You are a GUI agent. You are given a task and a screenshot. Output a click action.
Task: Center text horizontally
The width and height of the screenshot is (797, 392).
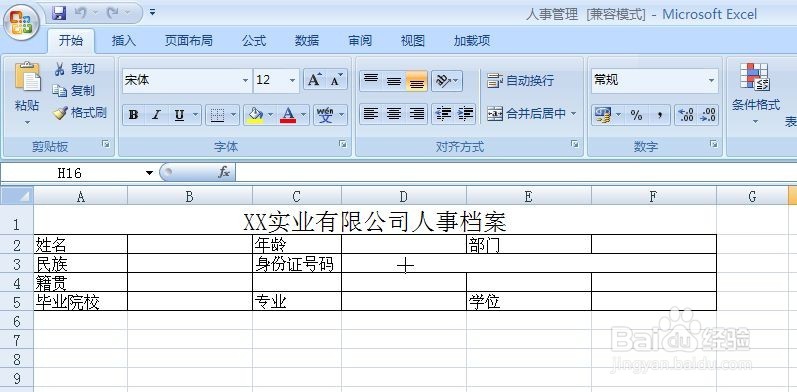393,114
